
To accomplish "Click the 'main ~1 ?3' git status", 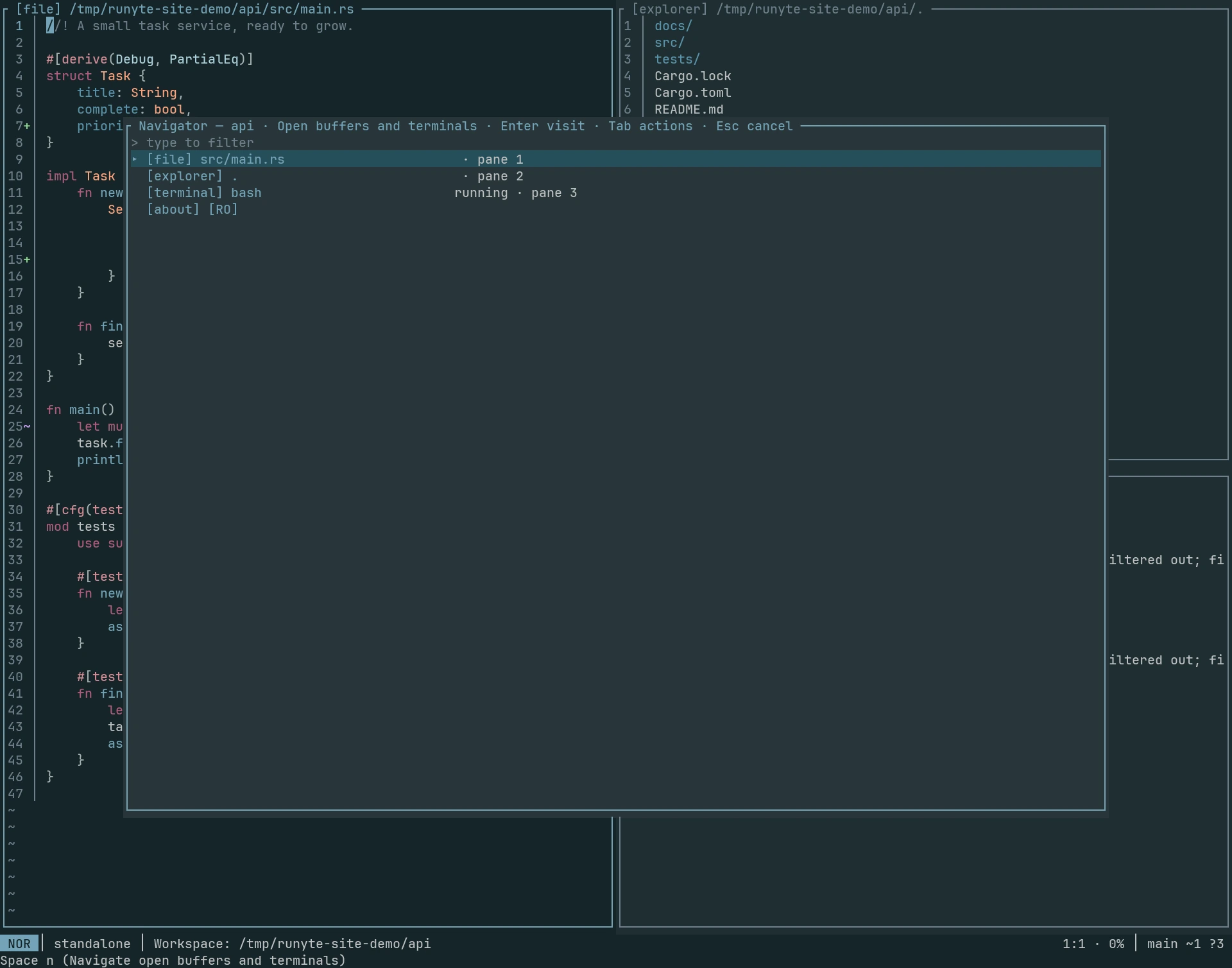I will (1185, 944).
